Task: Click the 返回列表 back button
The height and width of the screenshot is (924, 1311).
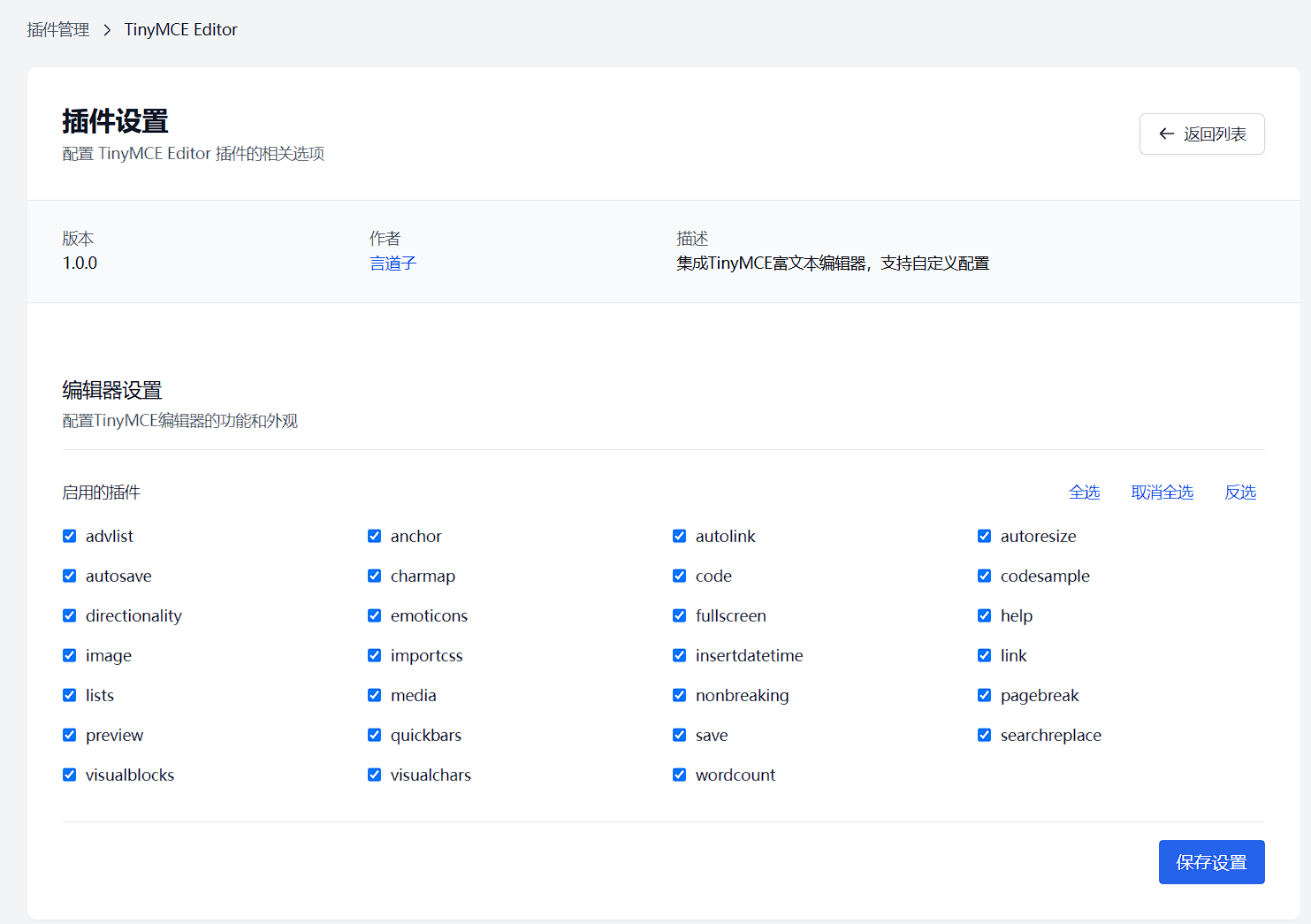Action: (x=1201, y=134)
